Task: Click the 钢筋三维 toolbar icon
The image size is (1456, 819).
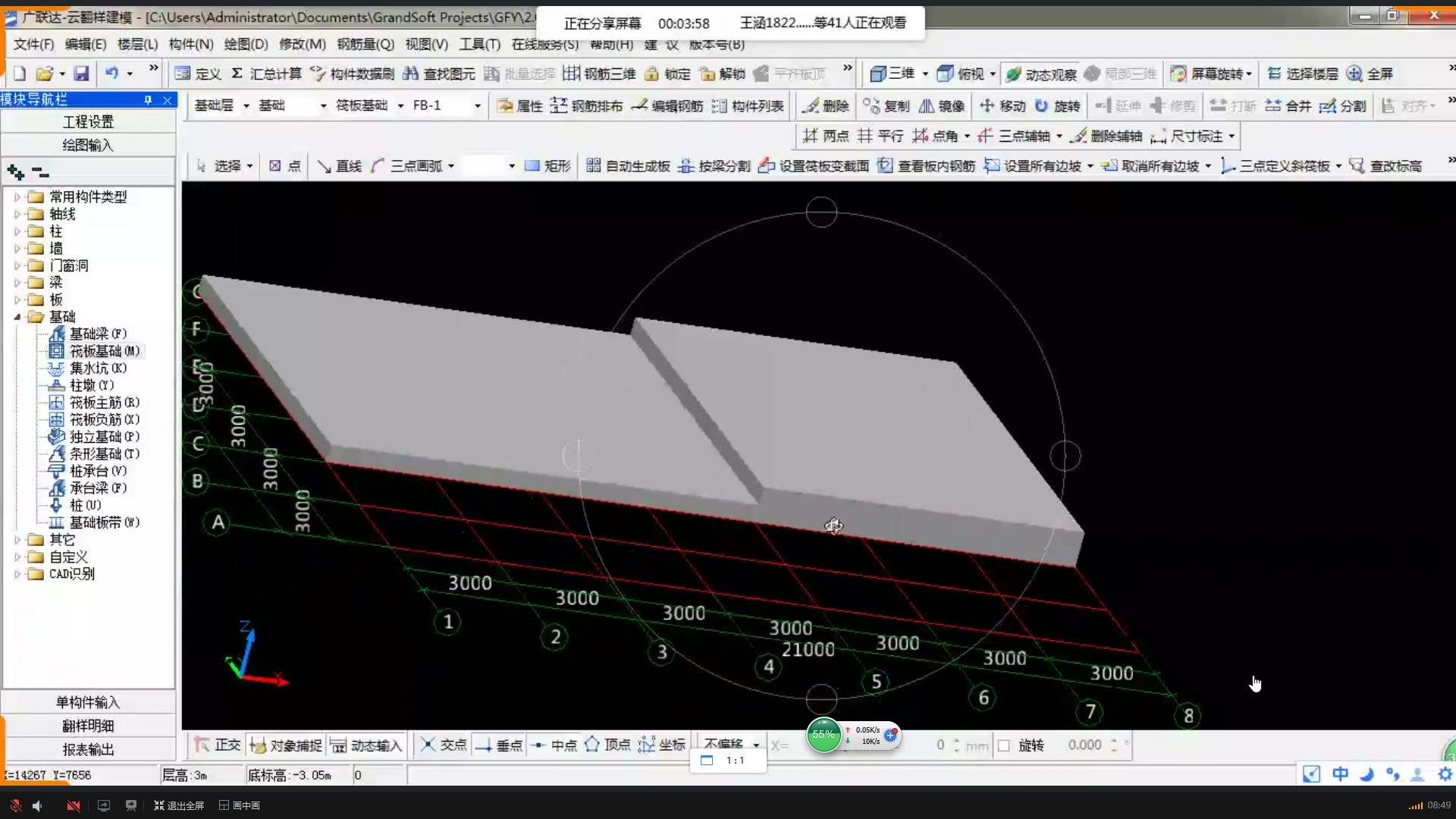Action: [571, 74]
